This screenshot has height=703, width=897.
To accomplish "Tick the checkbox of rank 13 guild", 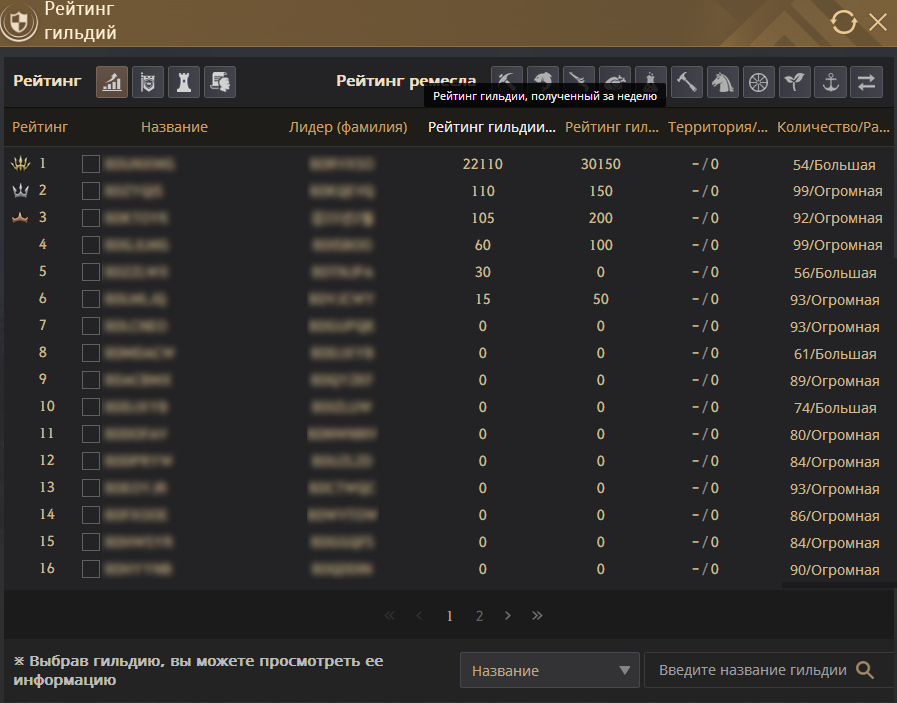I will pos(91,488).
